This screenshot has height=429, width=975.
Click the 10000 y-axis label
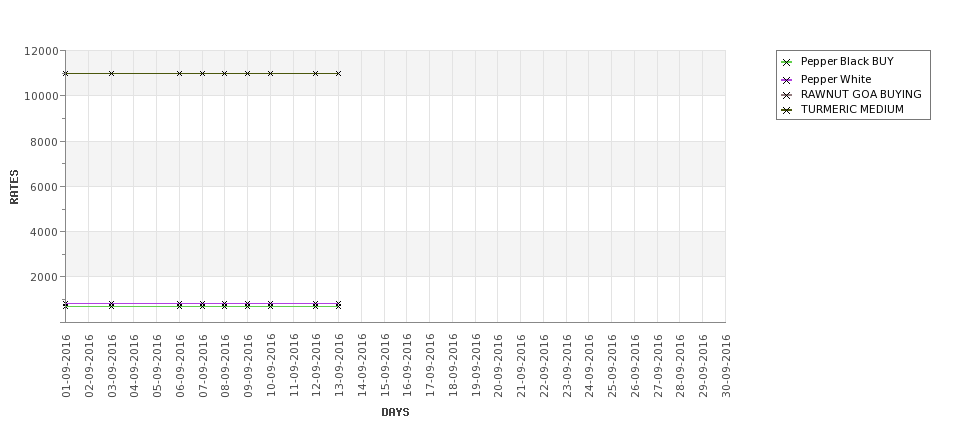tap(42, 96)
